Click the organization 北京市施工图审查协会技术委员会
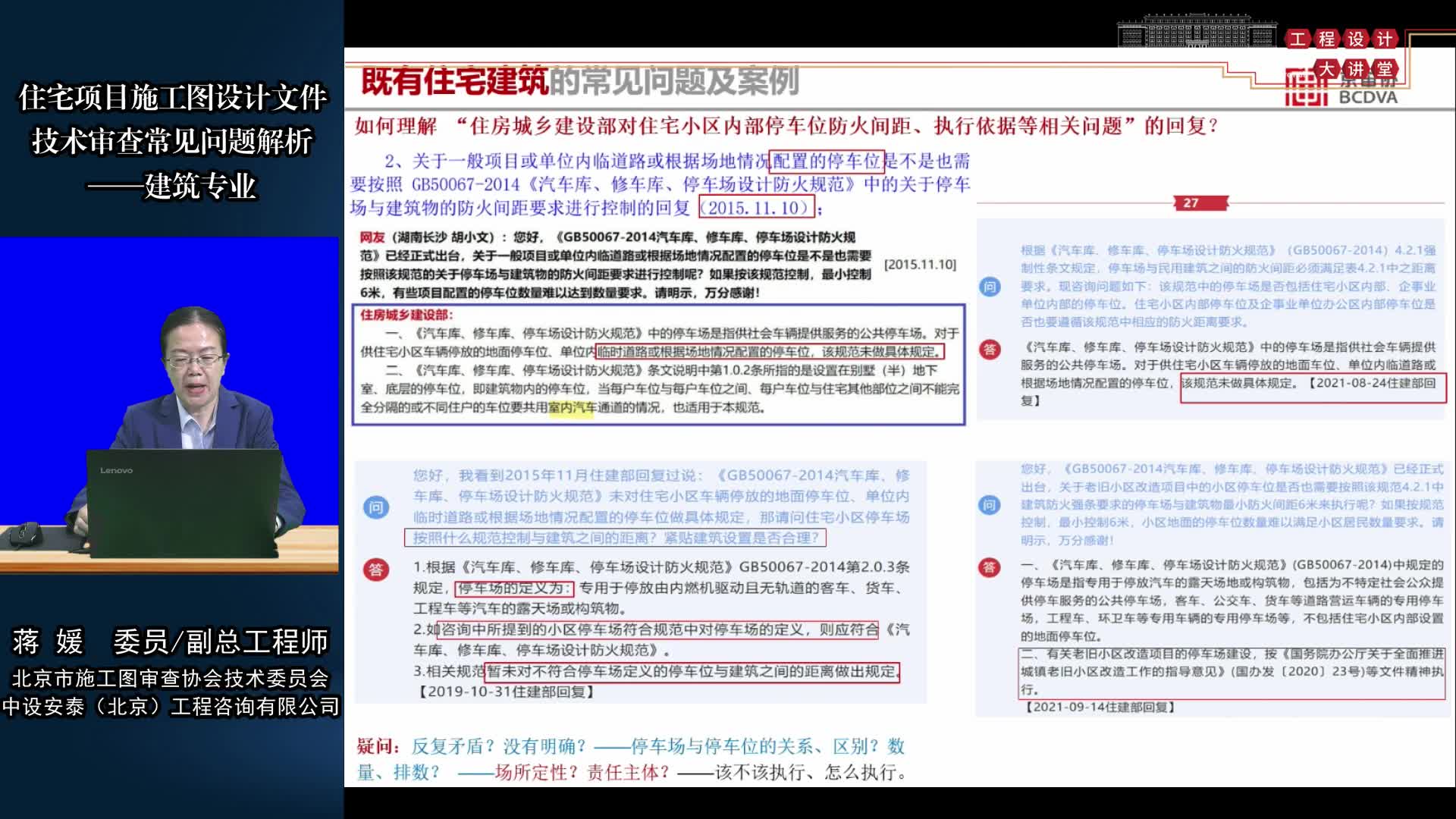Image resolution: width=1456 pixels, height=819 pixels. point(171,678)
